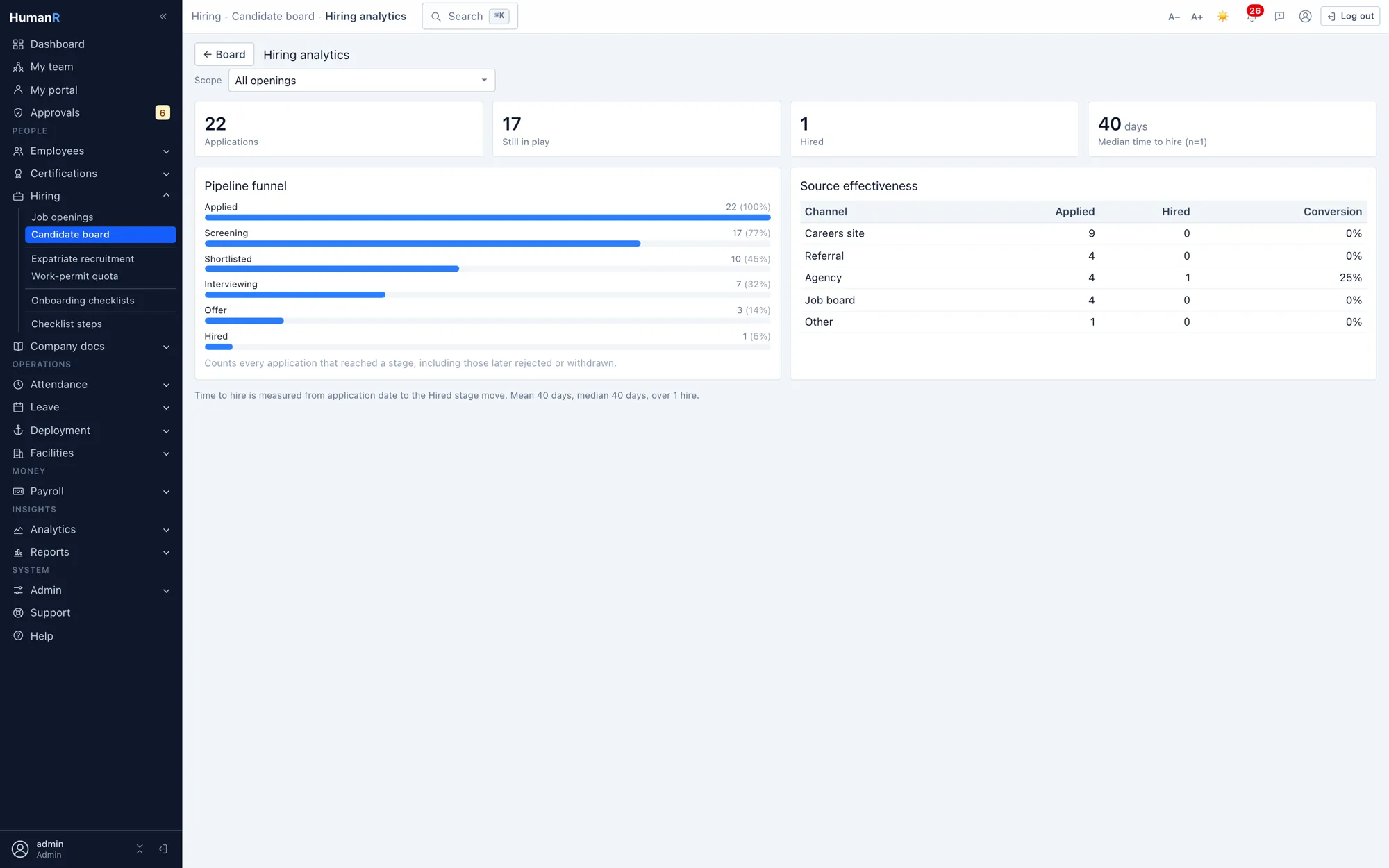Click the Certifications badge icon
Screen dimensions: 1389x868
(18, 174)
